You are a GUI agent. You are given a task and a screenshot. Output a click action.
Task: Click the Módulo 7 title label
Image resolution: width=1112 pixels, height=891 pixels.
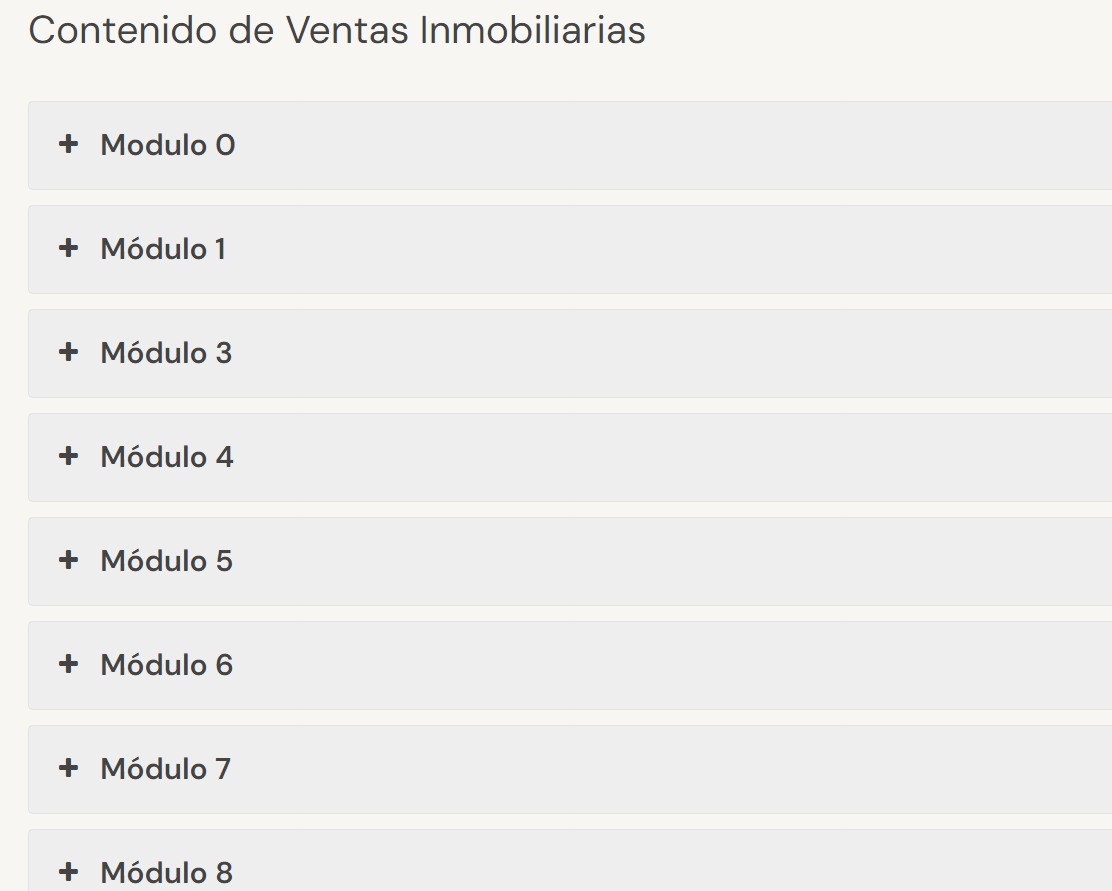(x=165, y=769)
